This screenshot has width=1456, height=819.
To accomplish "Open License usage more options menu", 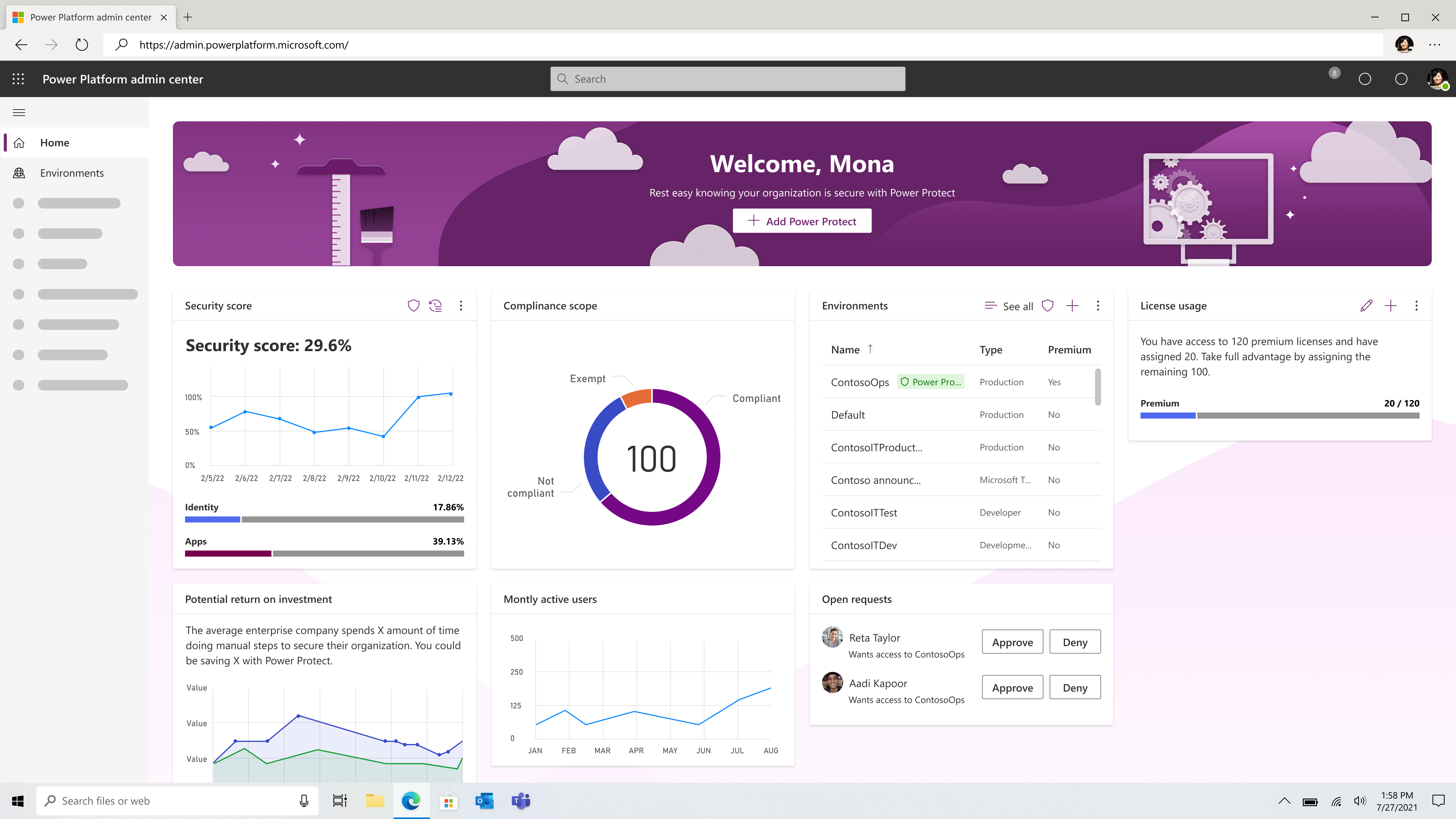I will 1416,306.
